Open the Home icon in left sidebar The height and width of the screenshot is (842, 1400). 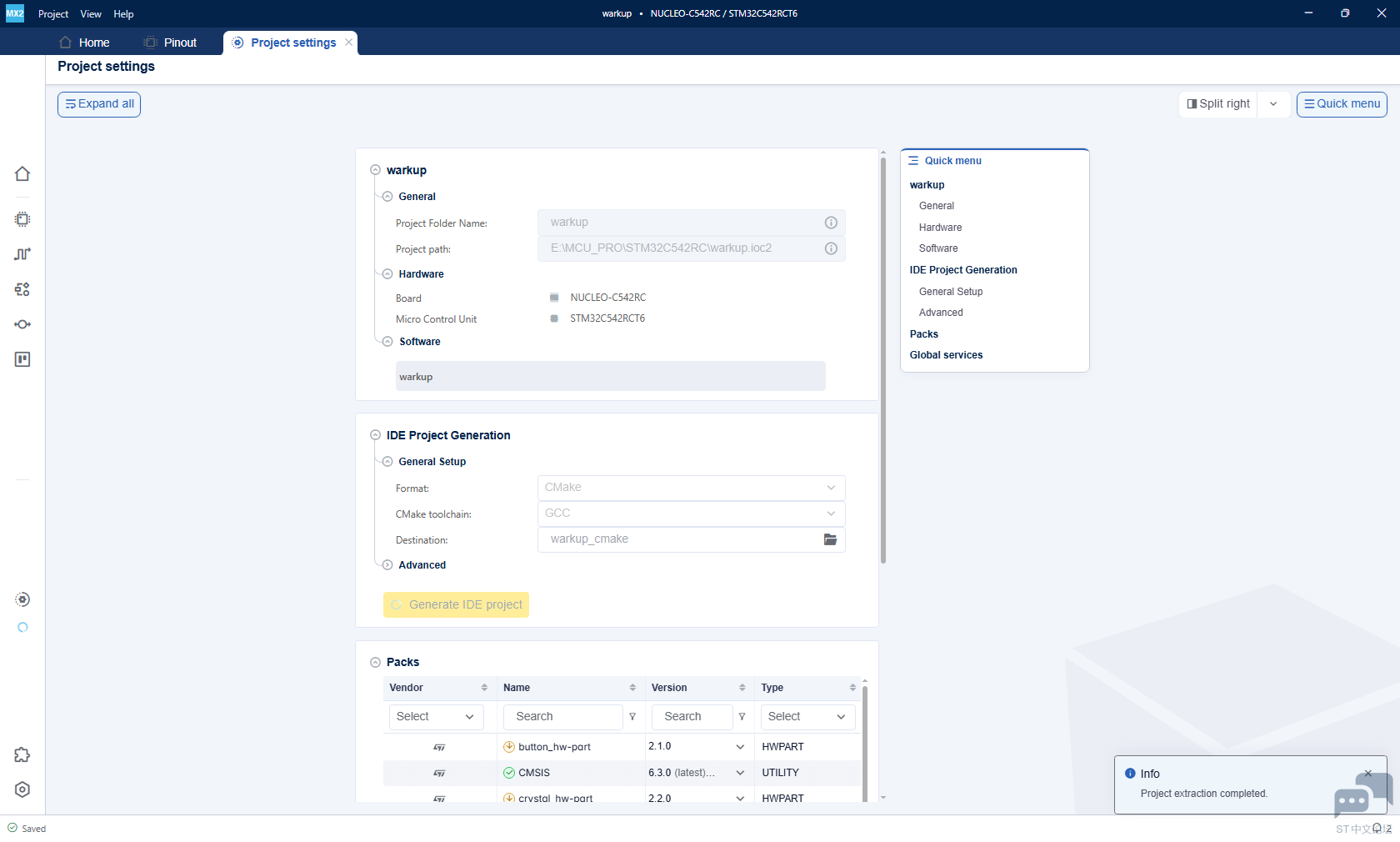click(22, 173)
